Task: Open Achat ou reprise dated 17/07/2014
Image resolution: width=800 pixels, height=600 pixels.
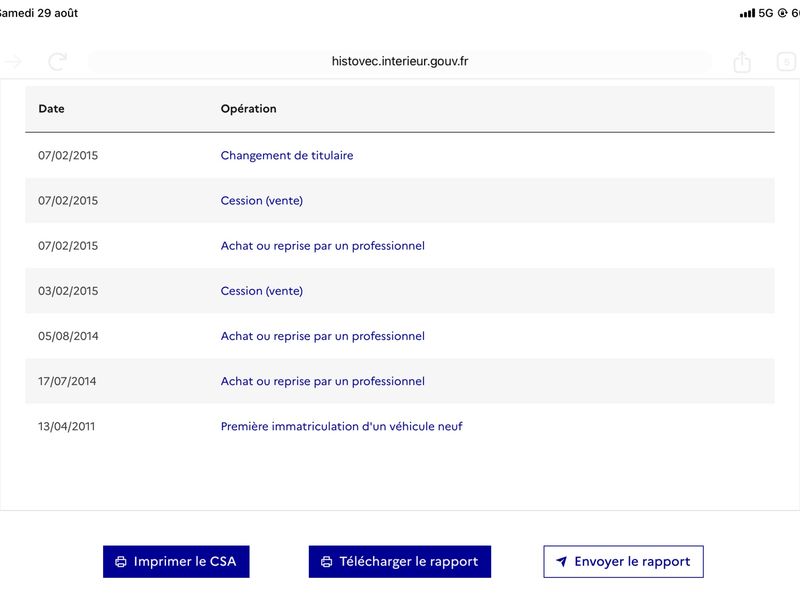Action: (x=322, y=381)
